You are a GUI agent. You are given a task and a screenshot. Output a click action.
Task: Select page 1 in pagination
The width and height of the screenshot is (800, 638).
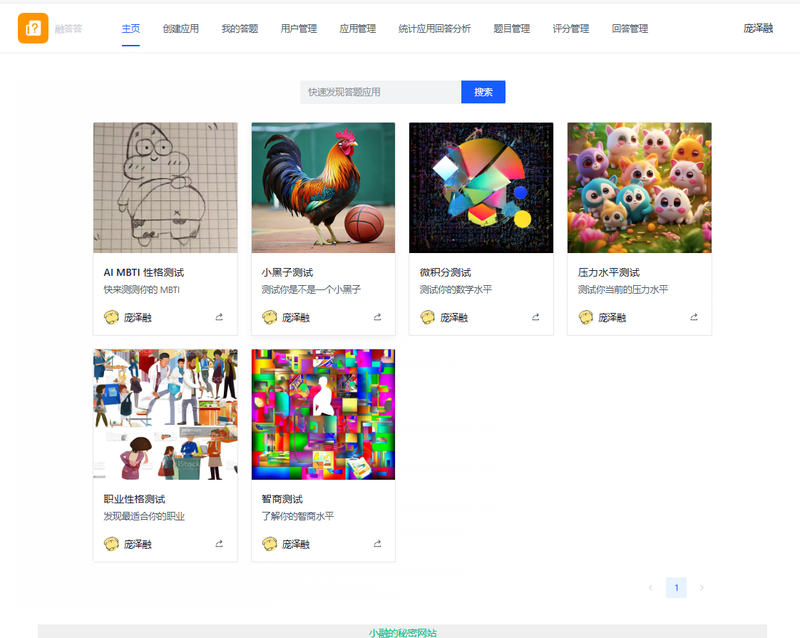coord(676,587)
